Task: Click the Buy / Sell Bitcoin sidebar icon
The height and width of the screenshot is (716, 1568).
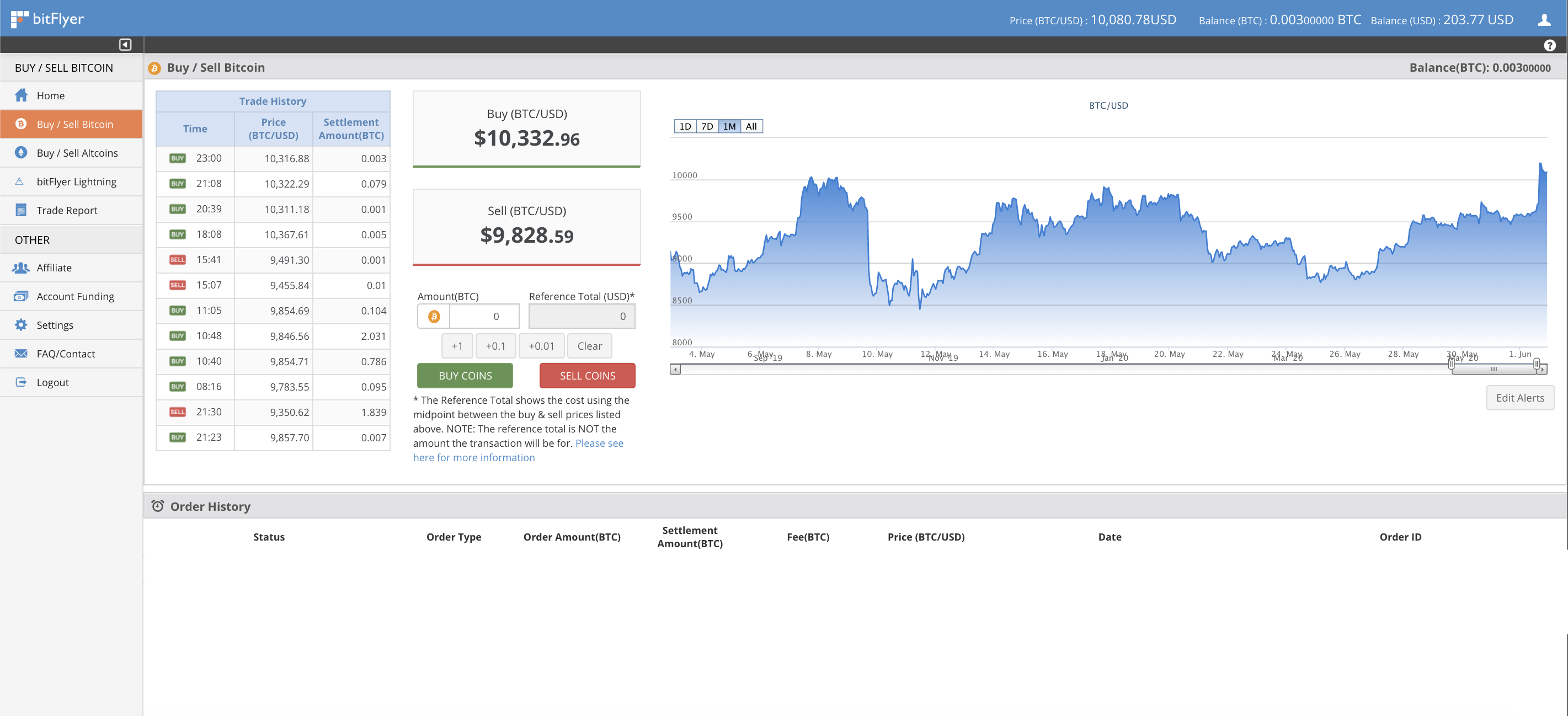Action: 22,124
